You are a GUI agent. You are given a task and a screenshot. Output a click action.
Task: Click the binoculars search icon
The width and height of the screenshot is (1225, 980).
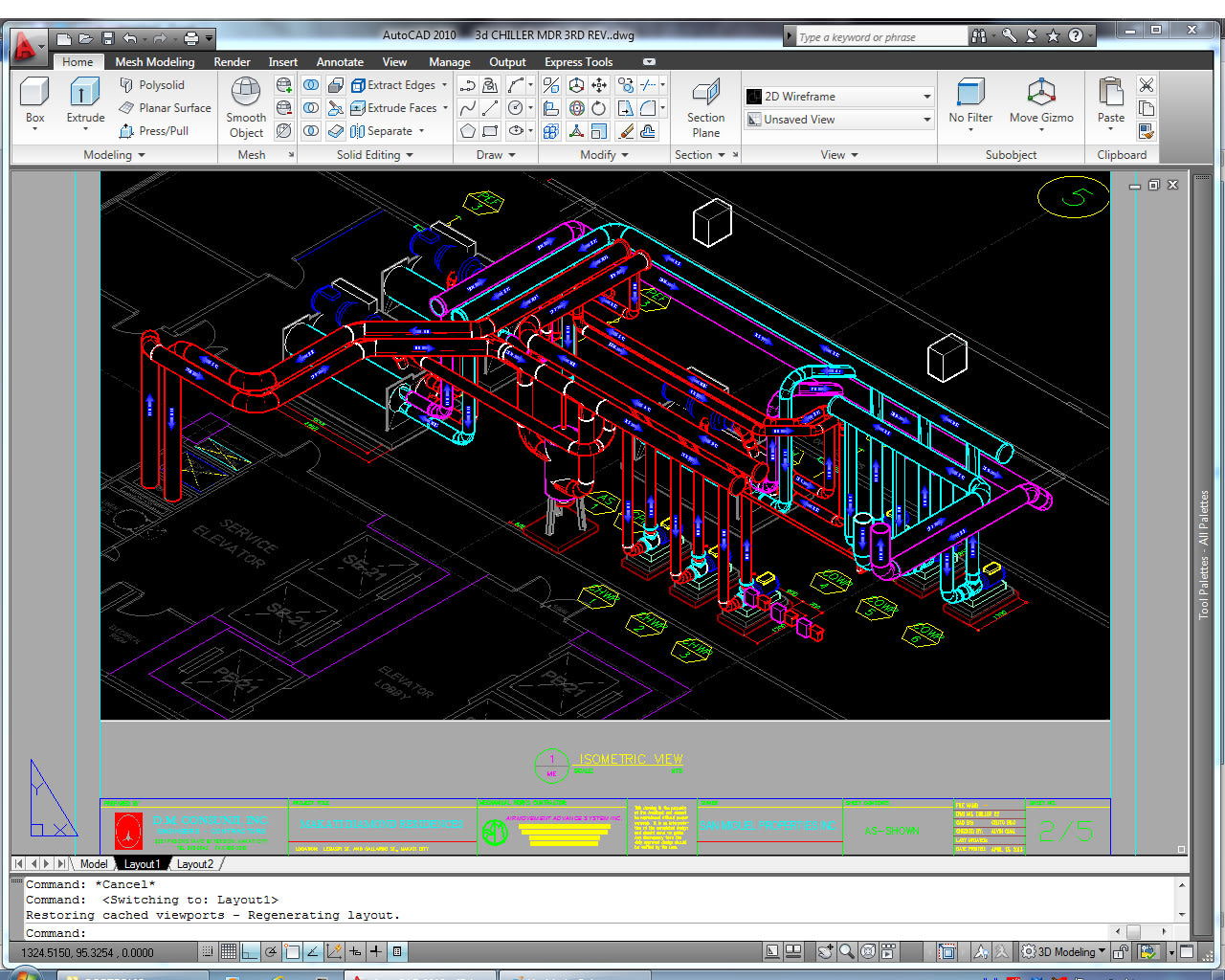979,36
